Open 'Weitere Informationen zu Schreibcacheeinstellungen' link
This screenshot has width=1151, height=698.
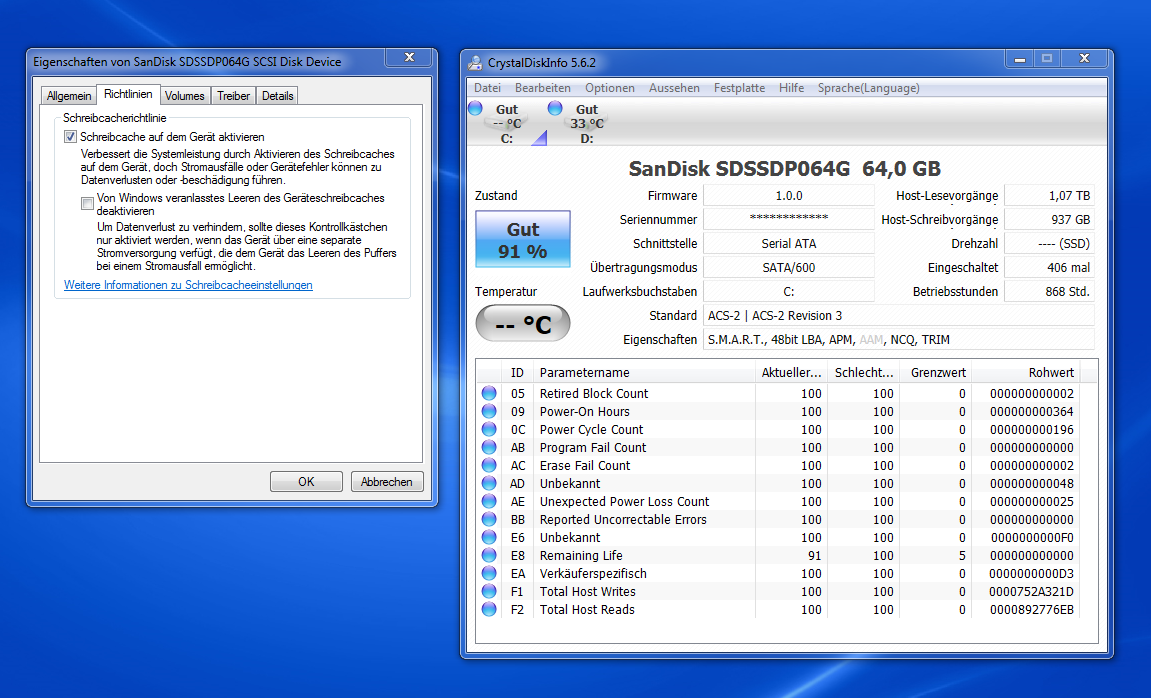pos(188,285)
